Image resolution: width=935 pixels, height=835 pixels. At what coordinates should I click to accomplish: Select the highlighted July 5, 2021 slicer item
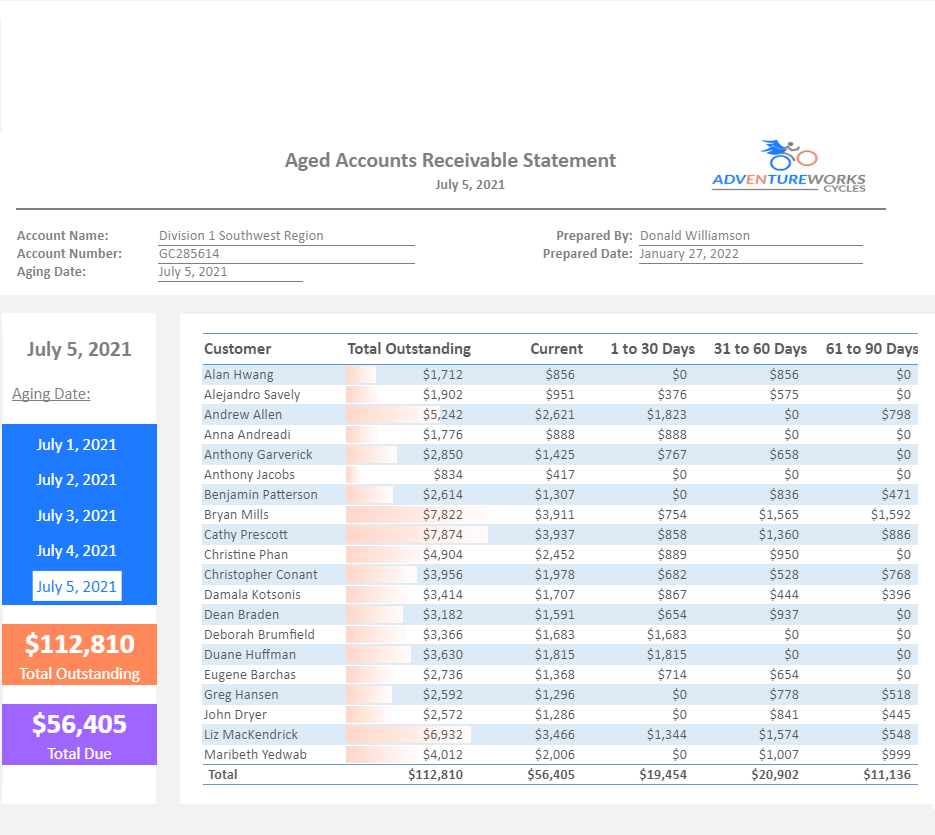[x=76, y=586]
